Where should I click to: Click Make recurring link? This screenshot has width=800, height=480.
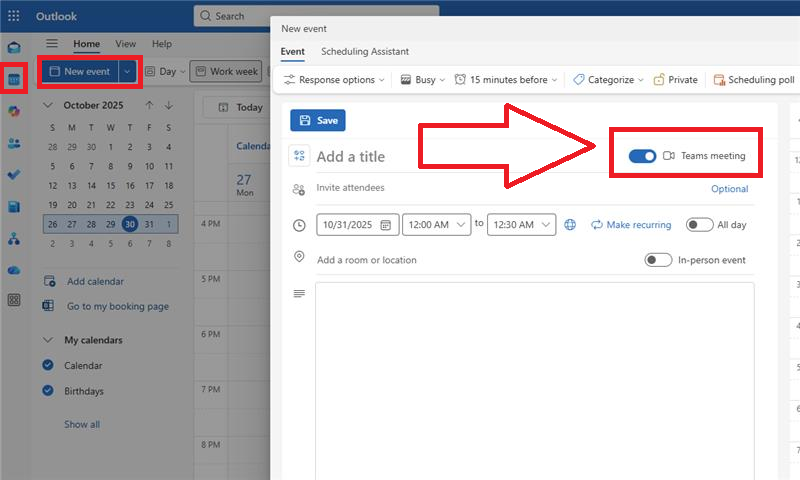point(631,224)
